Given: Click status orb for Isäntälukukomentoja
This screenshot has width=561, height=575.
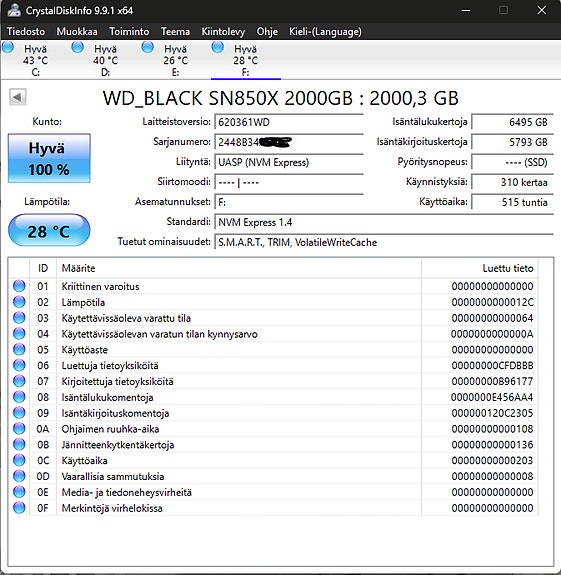Looking at the screenshot, I should click(19, 397).
